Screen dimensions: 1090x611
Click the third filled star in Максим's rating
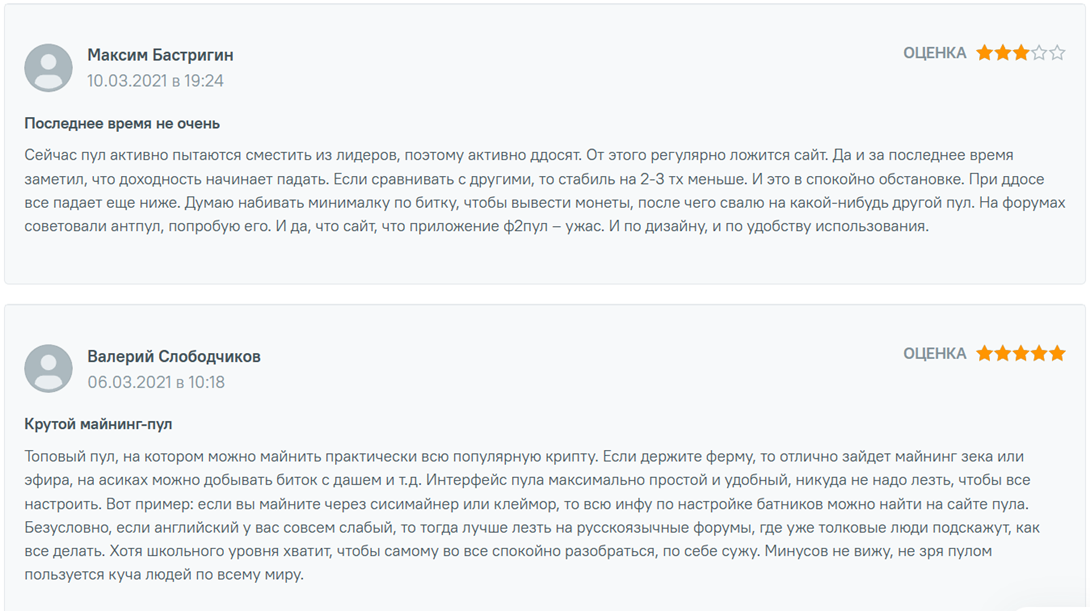tap(1021, 53)
